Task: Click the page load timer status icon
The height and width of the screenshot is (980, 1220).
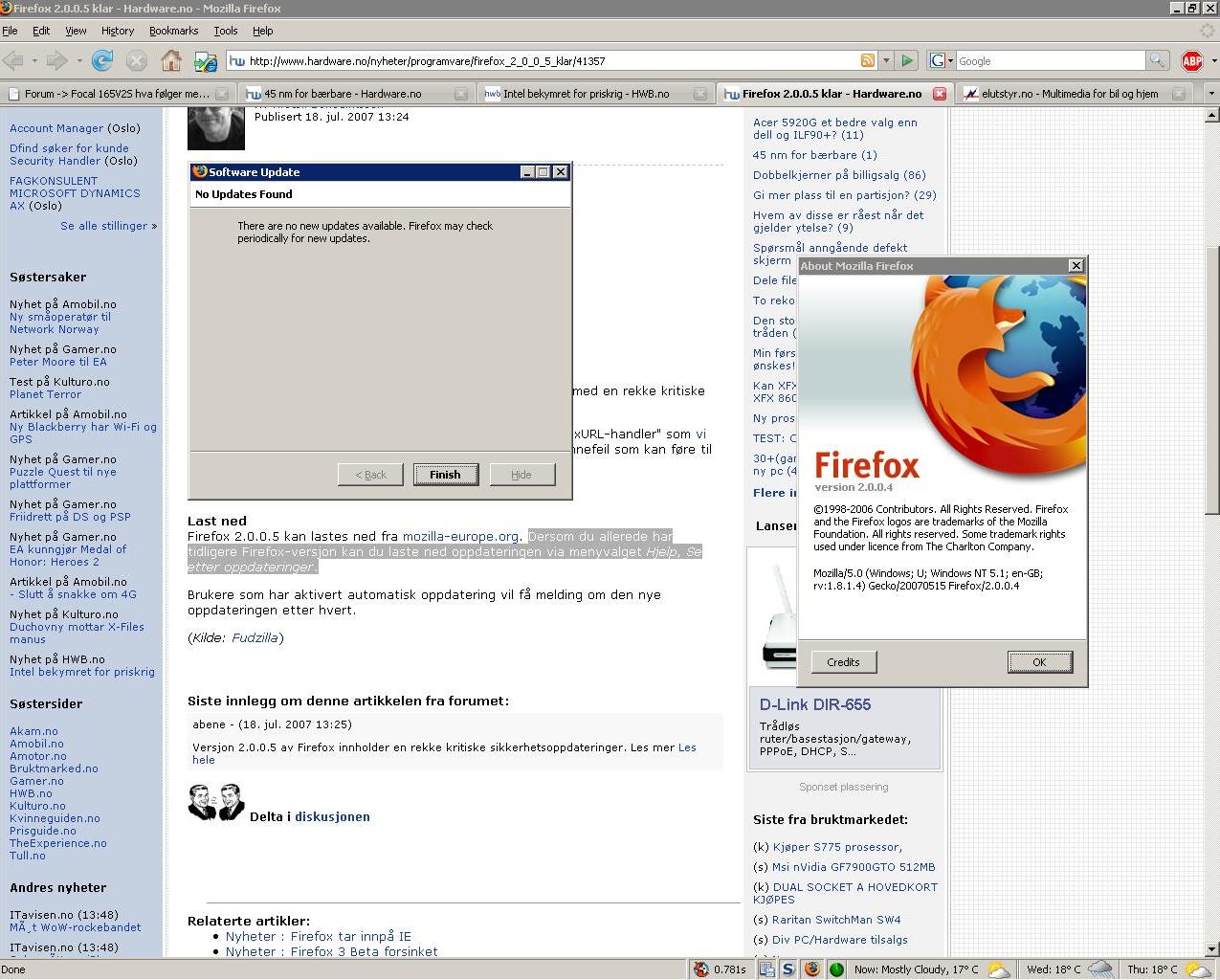Action: [x=701, y=969]
